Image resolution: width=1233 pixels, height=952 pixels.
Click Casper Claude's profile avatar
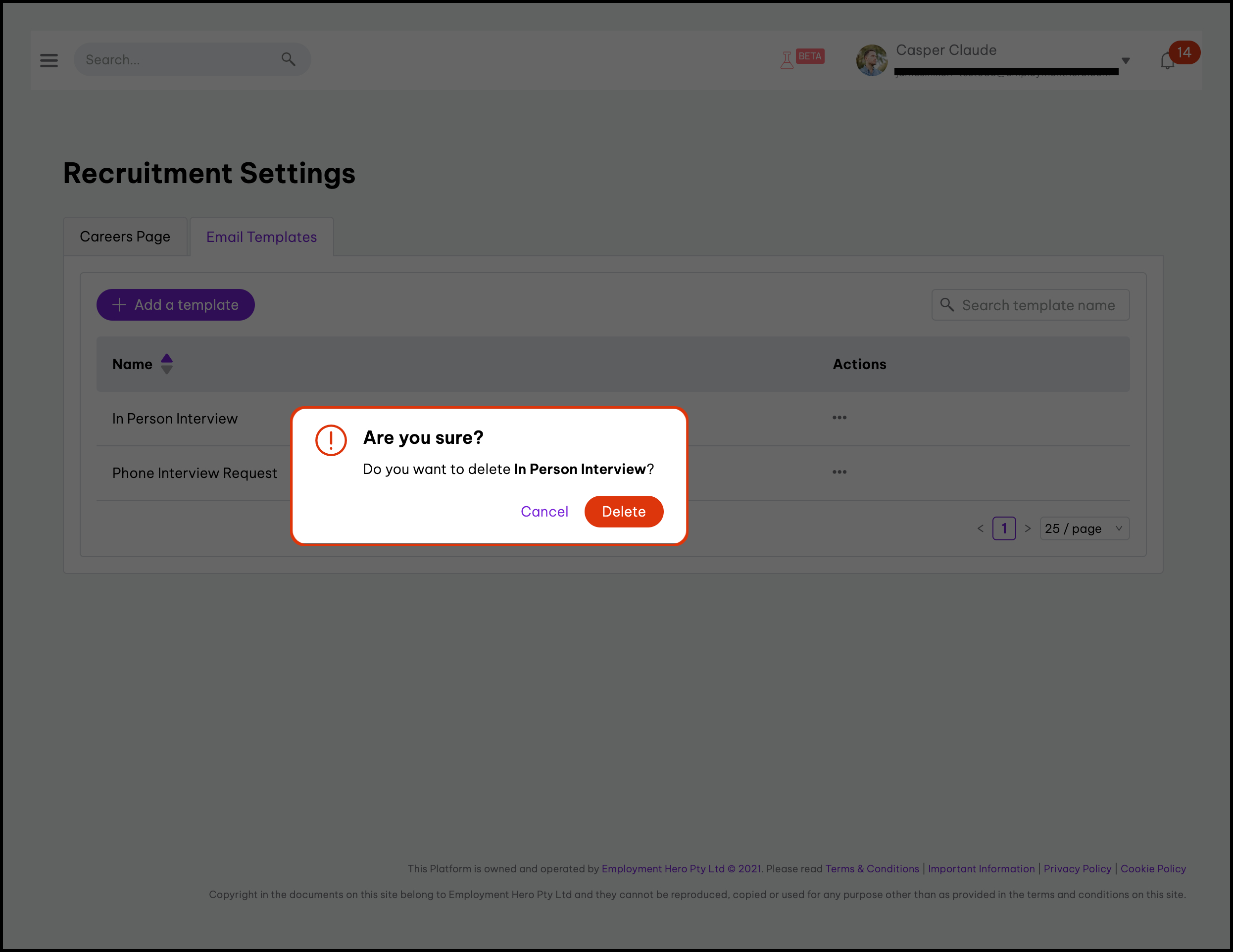pyautogui.click(x=872, y=60)
